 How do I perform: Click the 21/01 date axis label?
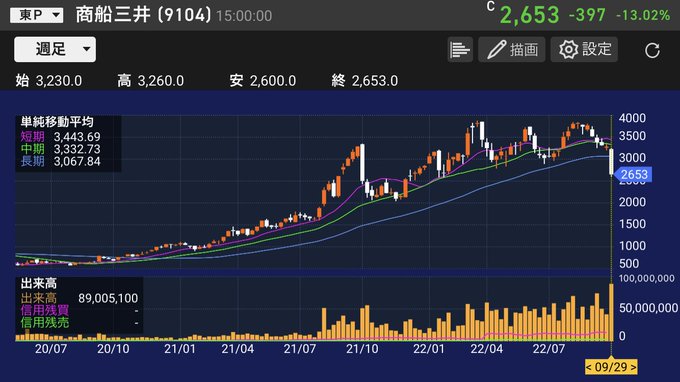180,349
